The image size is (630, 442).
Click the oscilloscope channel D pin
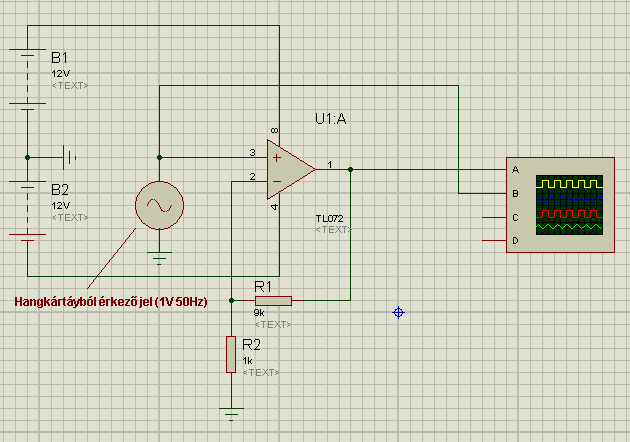494,241
